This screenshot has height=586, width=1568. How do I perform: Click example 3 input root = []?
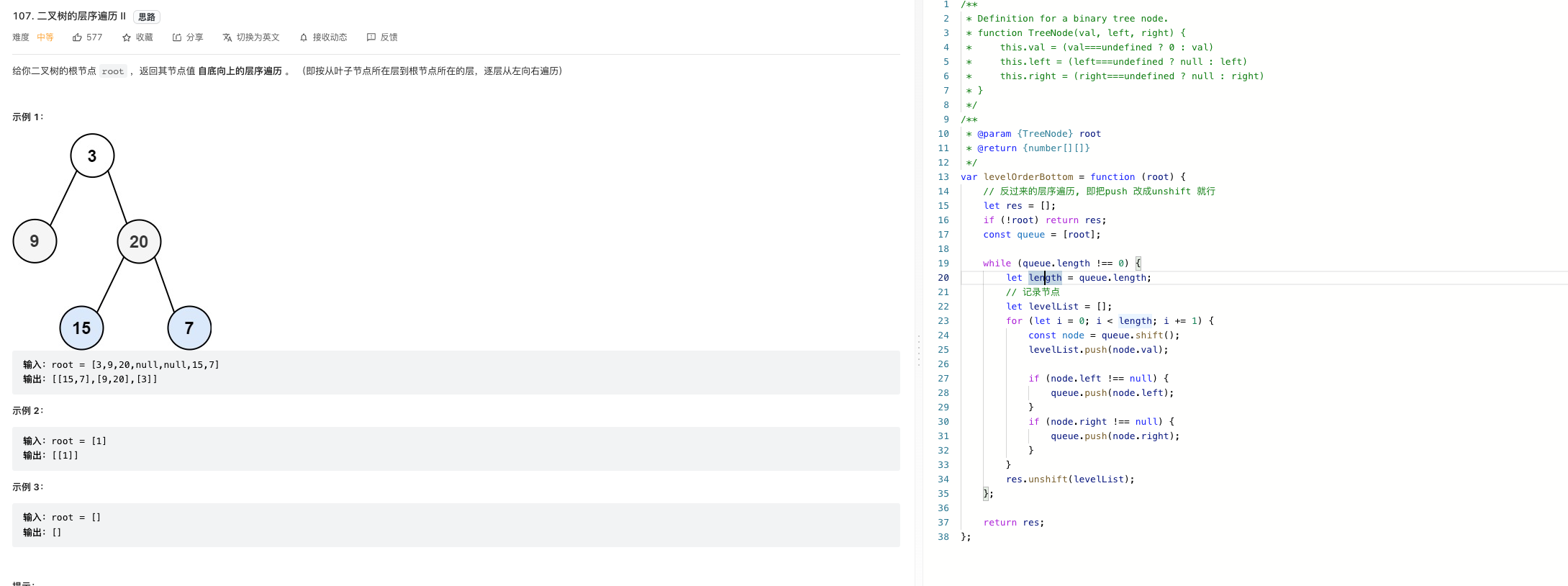[62, 518]
